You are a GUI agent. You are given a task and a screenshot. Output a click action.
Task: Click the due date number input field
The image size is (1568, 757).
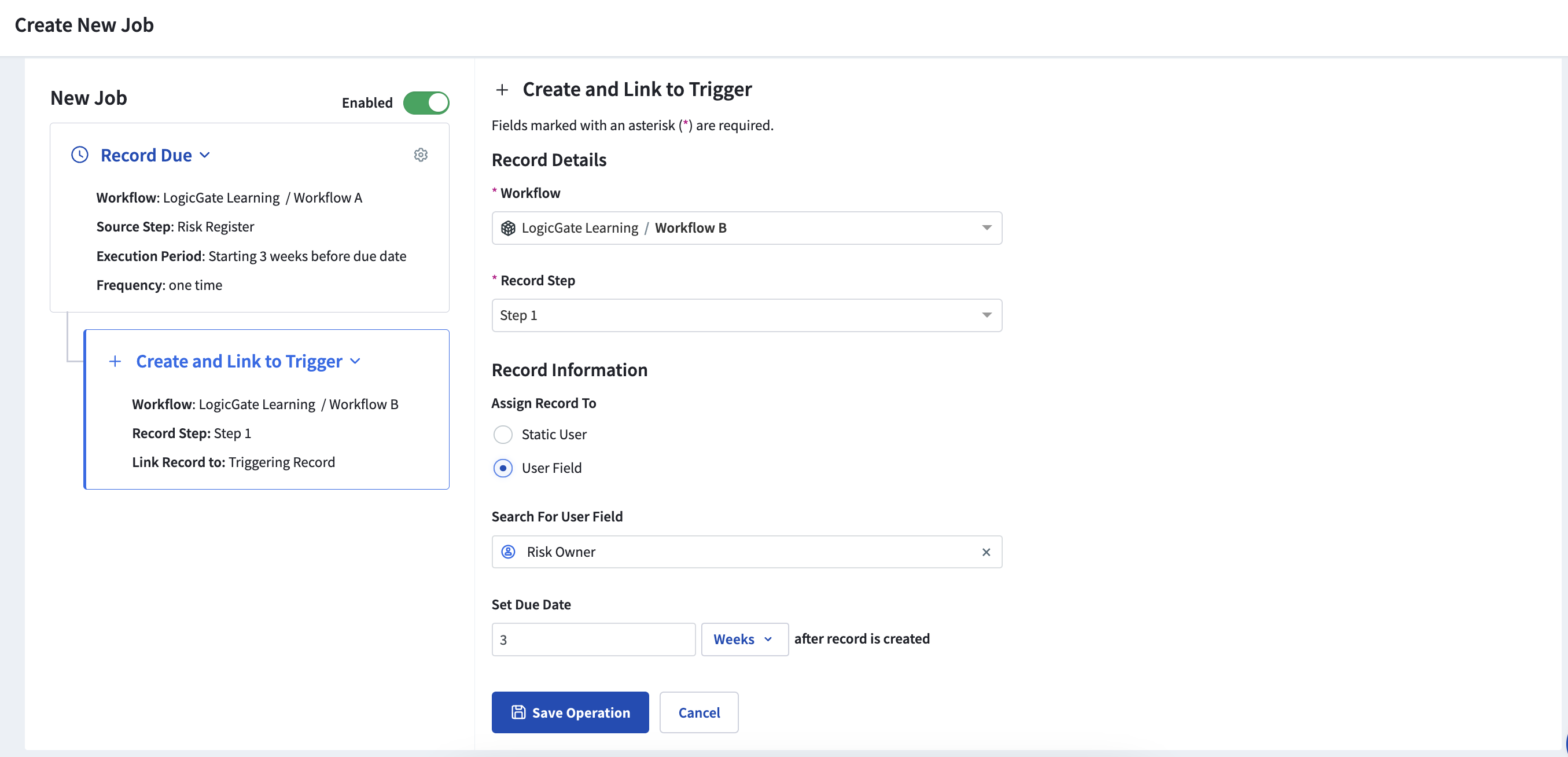tap(593, 639)
